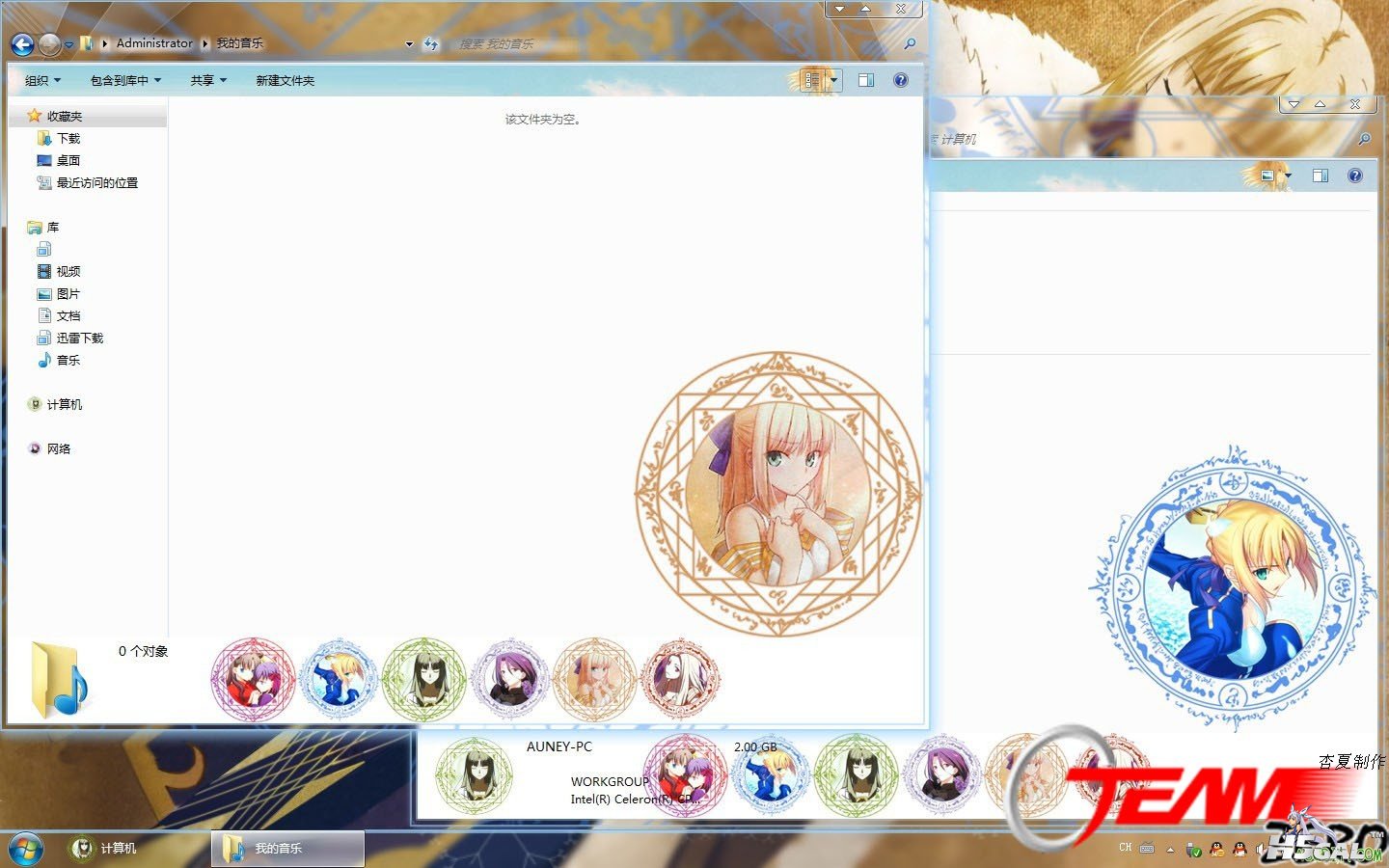Click the folder icon beside 下载

pos(43,138)
